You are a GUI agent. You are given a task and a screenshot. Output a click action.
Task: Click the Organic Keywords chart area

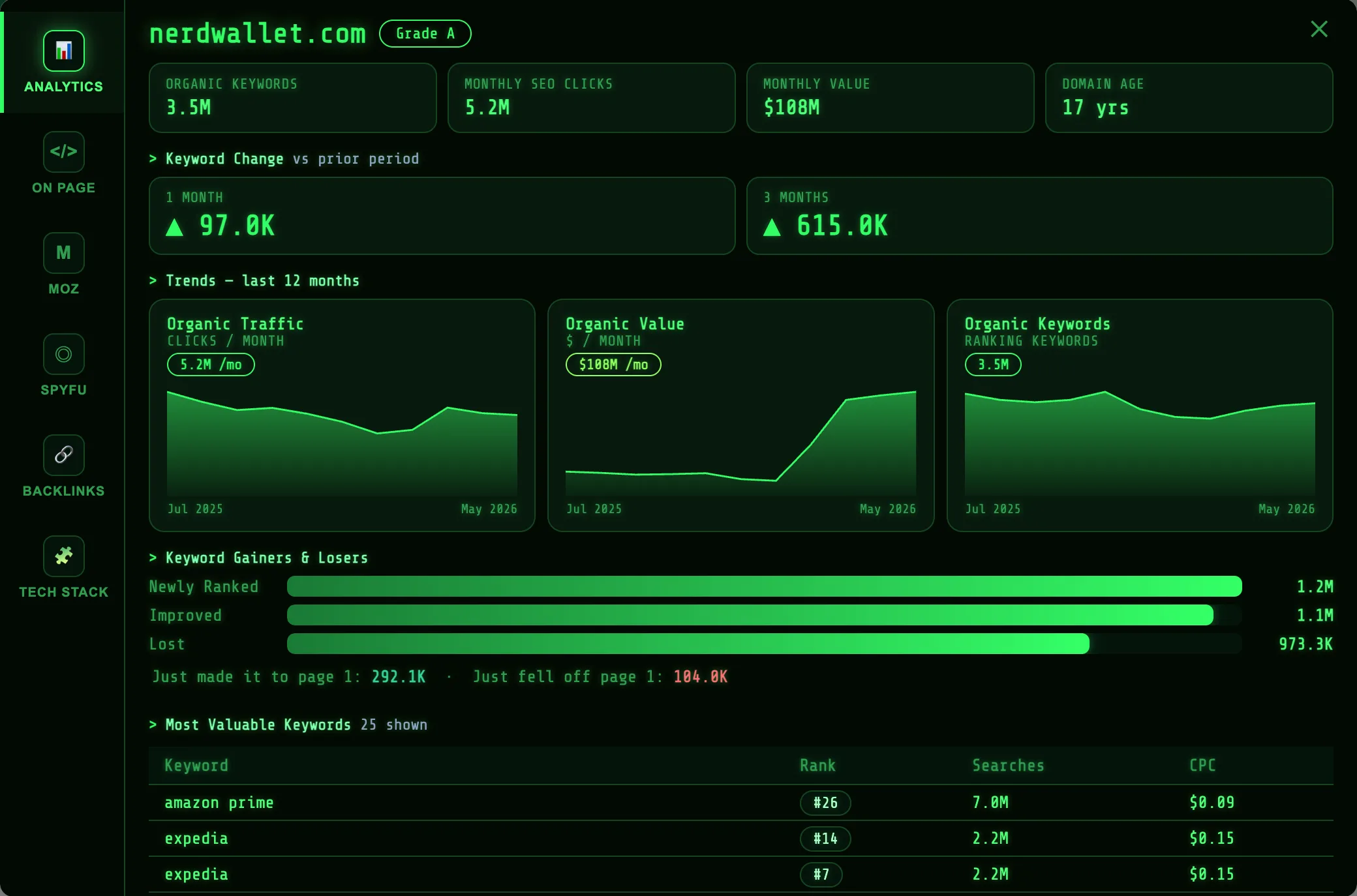point(1140,443)
